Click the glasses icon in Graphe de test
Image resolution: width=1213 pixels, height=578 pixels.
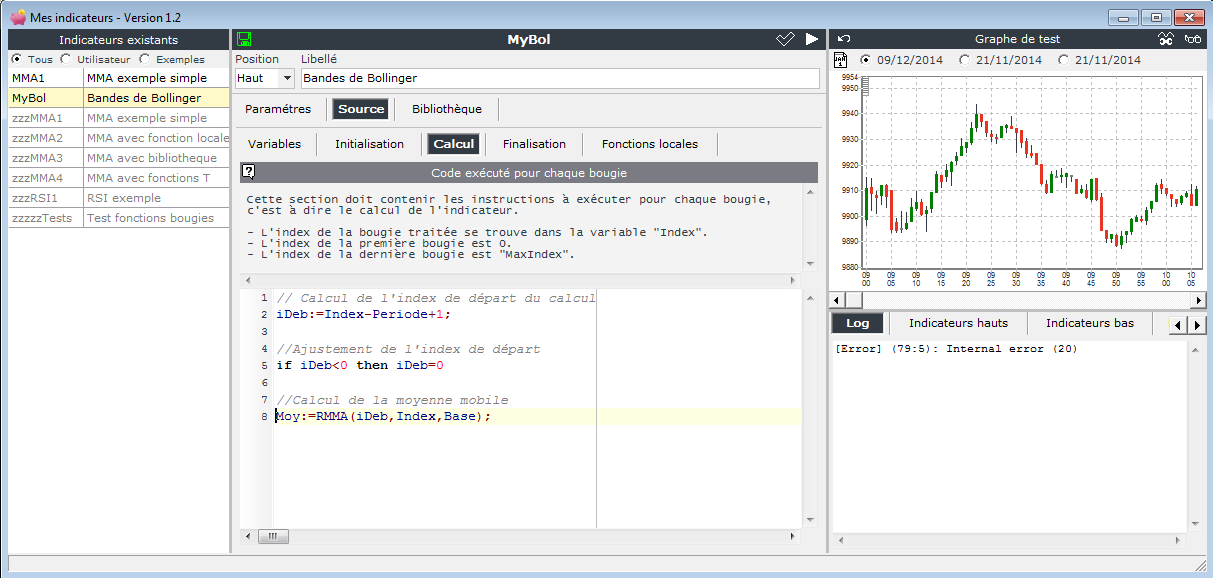point(1192,40)
